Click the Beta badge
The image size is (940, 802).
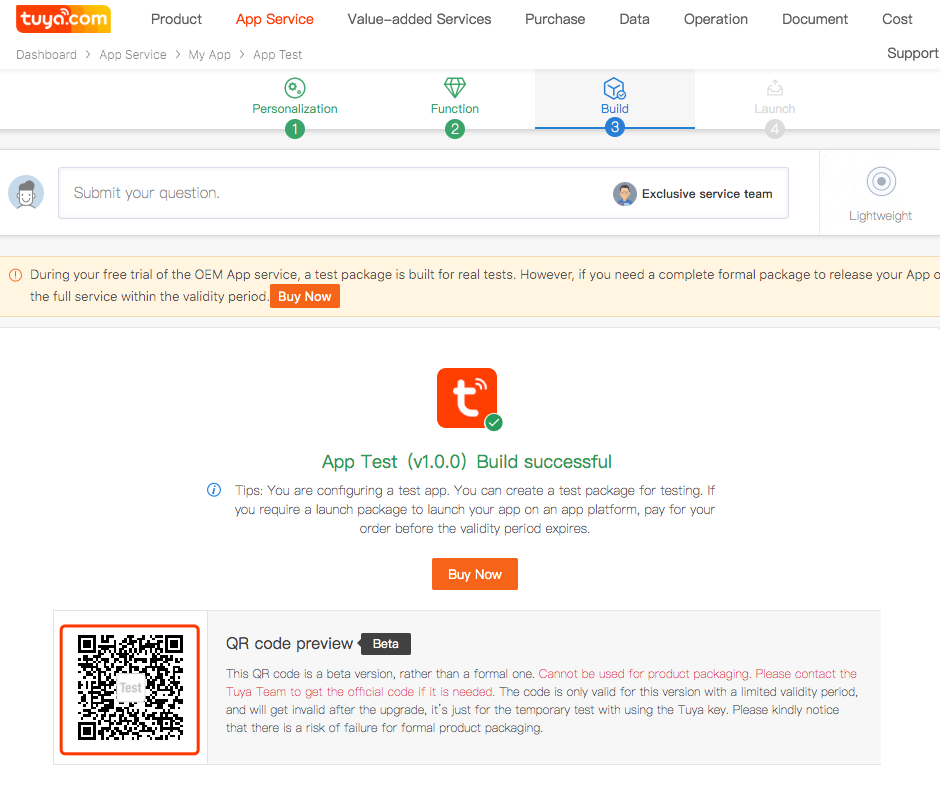[385, 644]
